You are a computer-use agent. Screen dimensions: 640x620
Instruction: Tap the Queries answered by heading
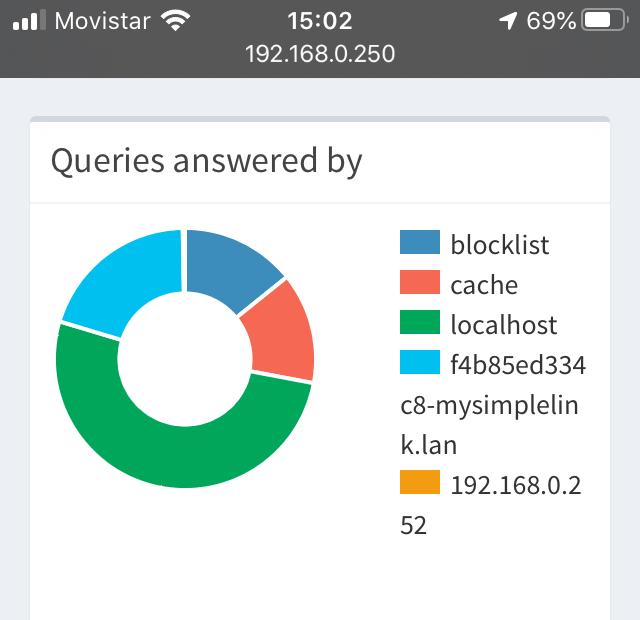tap(207, 161)
